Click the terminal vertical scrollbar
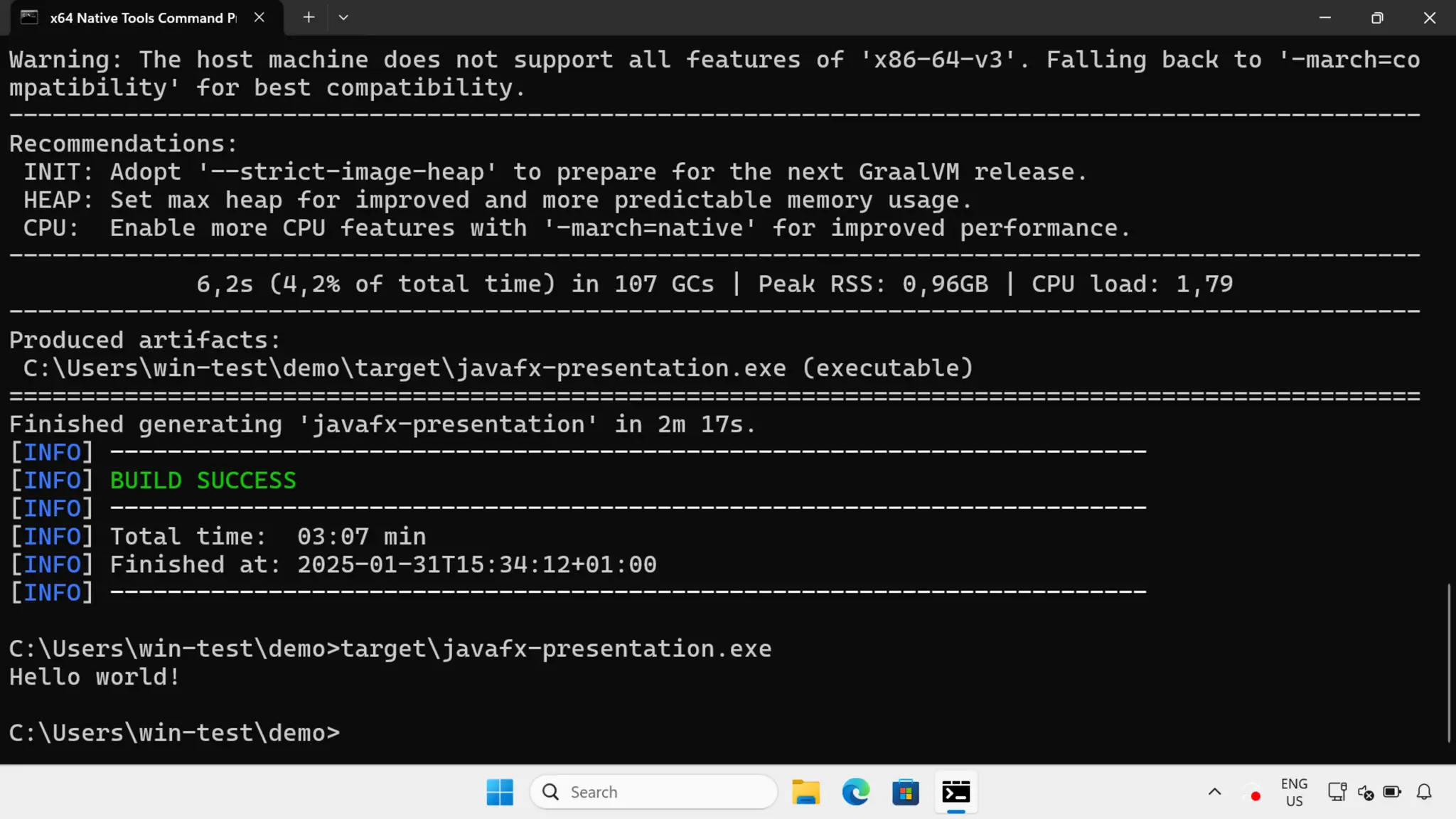The height and width of the screenshot is (819, 1456). (1449, 661)
